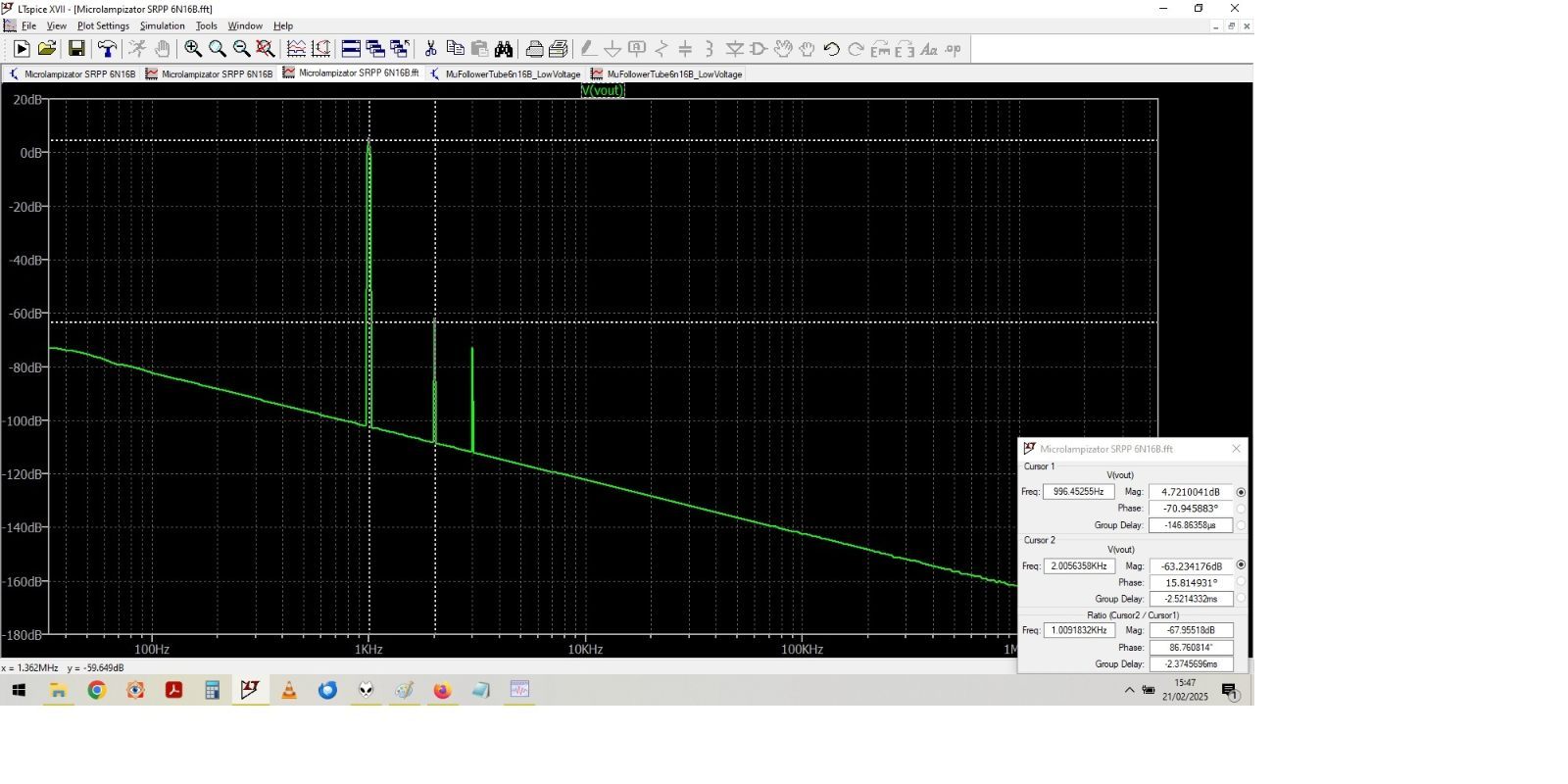Click Cursor 2 Freq field 2.0056358KHz
Viewport: 1568px width, 784px height.
(x=1079, y=566)
